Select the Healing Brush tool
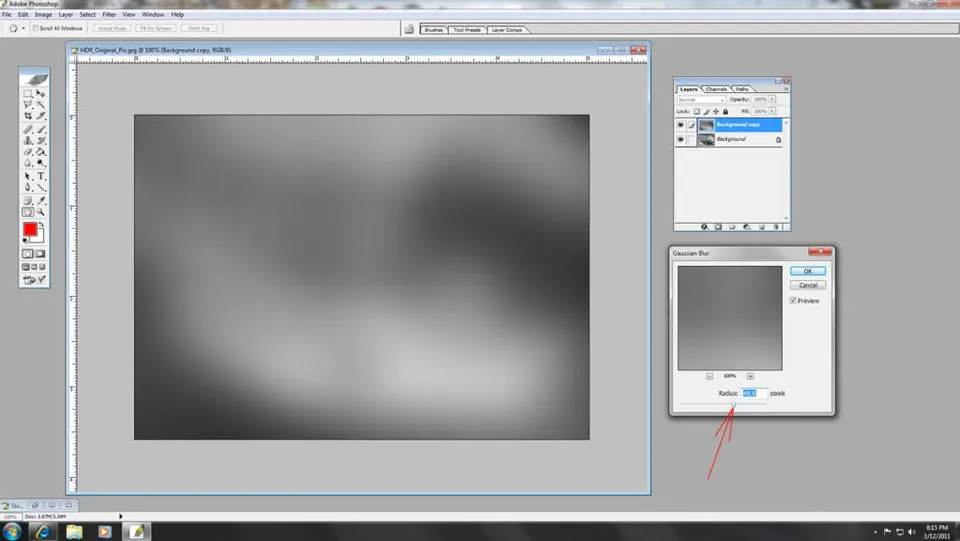Image resolution: width=960 pixels, height=541 pixels. click(x=28, y=130)
